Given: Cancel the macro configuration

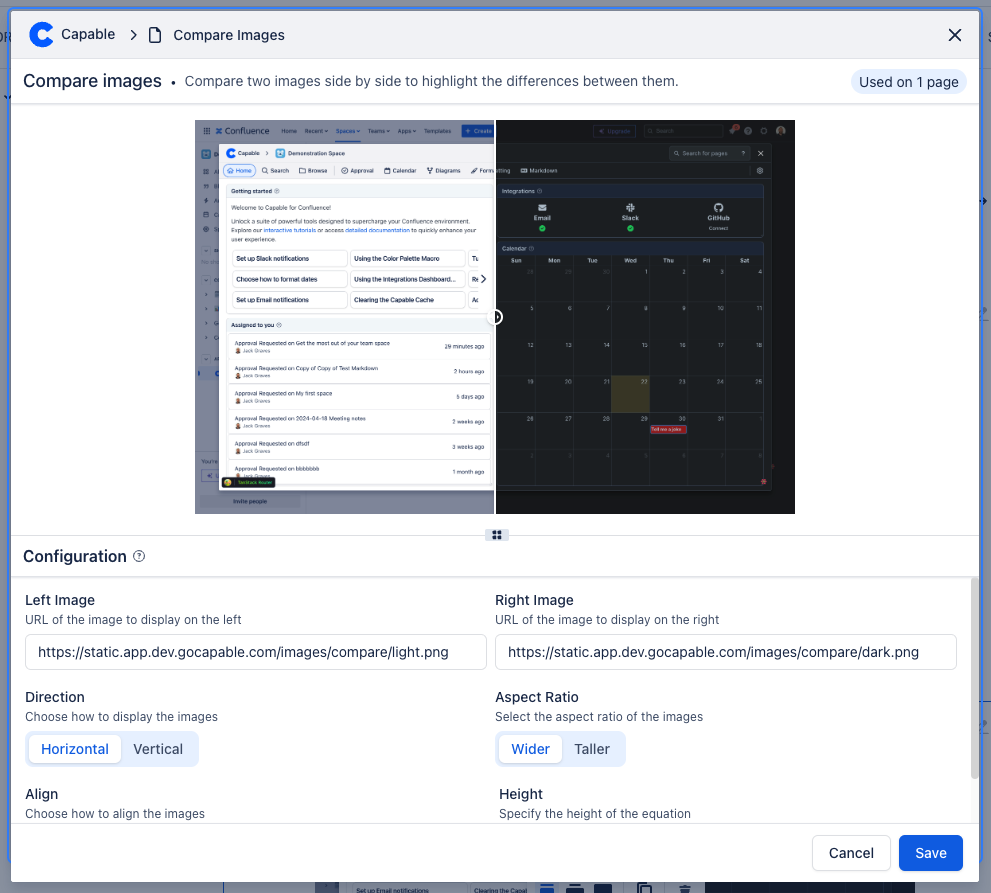Looking at the screenshot, I should [851, 853].
